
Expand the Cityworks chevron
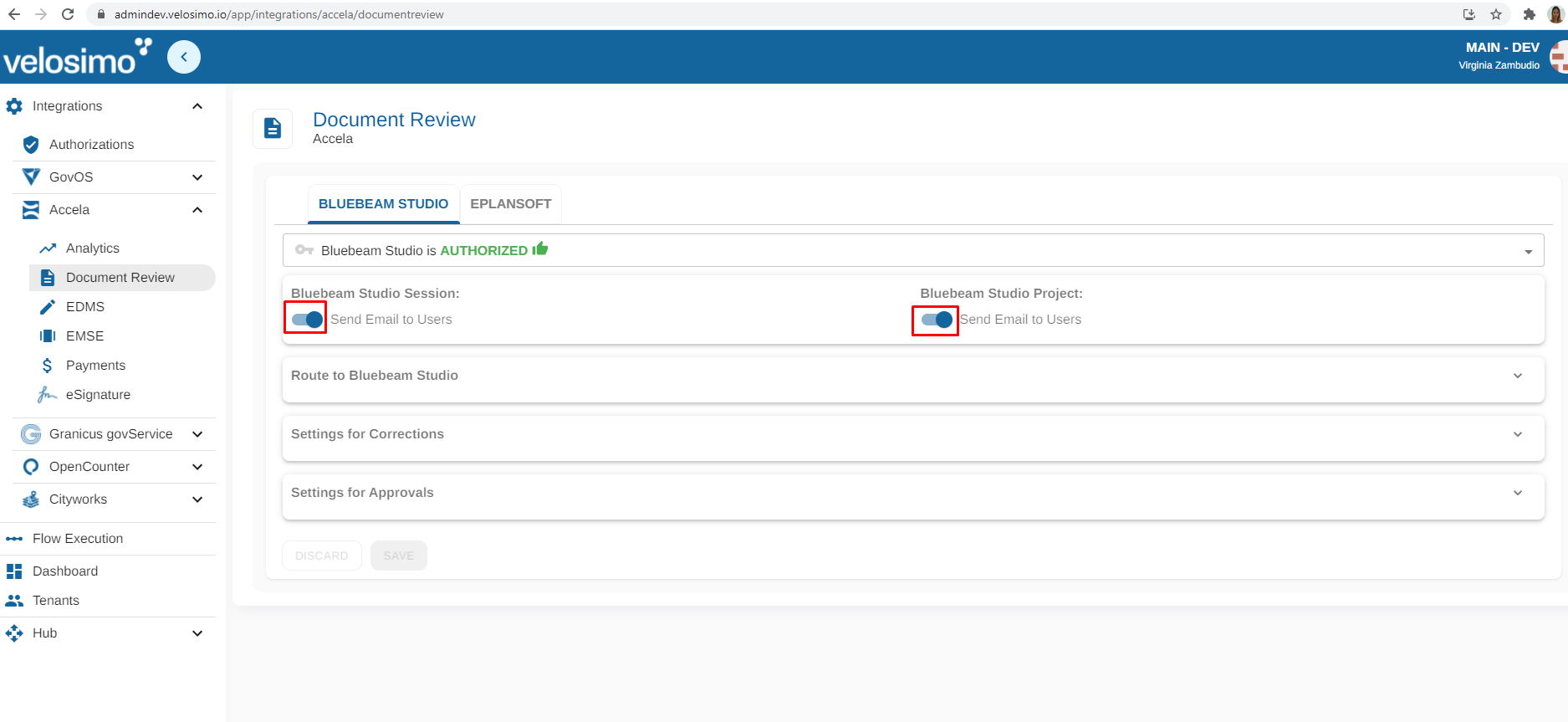click(197, 499)
